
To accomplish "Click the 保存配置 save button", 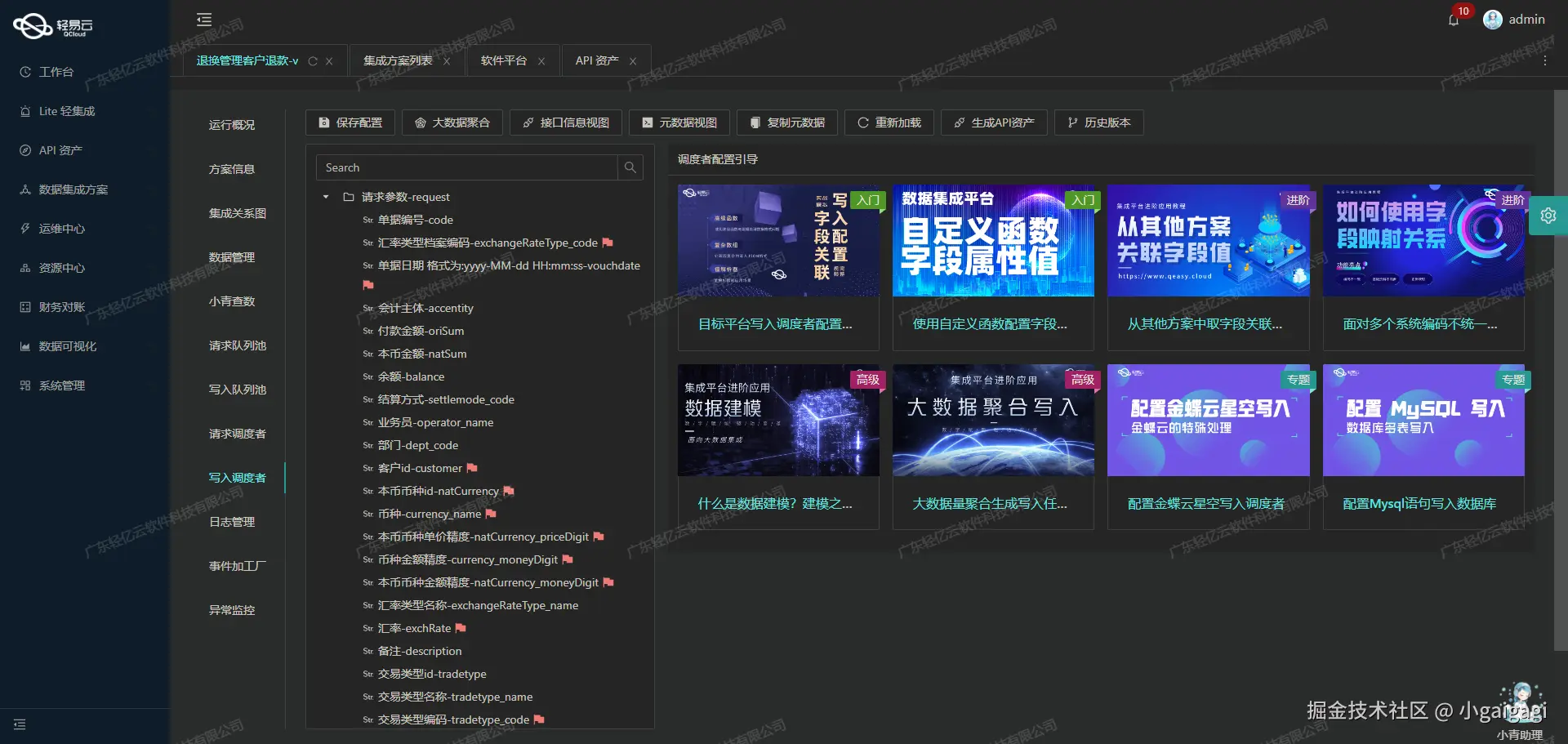I will coord(350,123).
